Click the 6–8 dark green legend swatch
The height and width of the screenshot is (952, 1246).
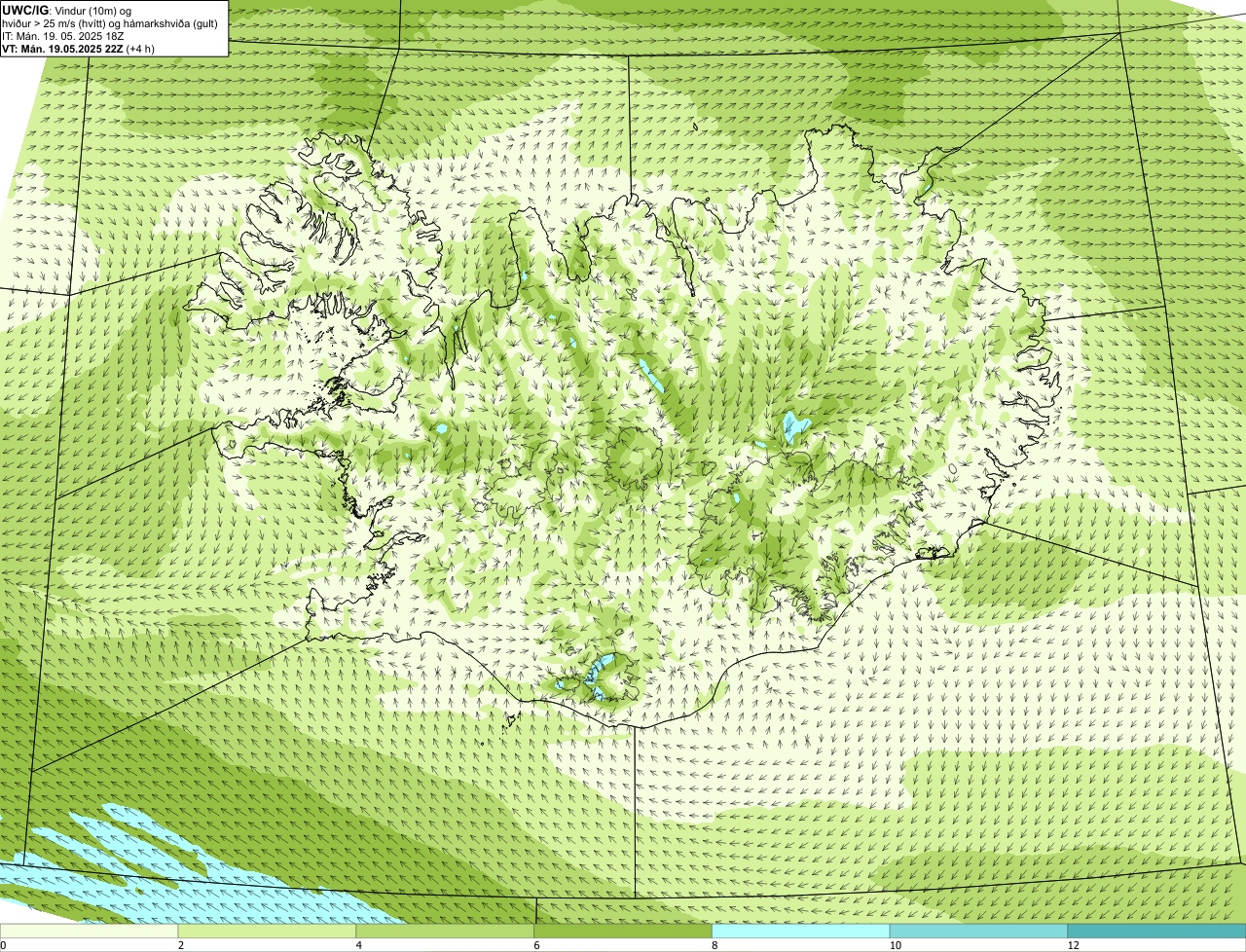coord(624,931)
